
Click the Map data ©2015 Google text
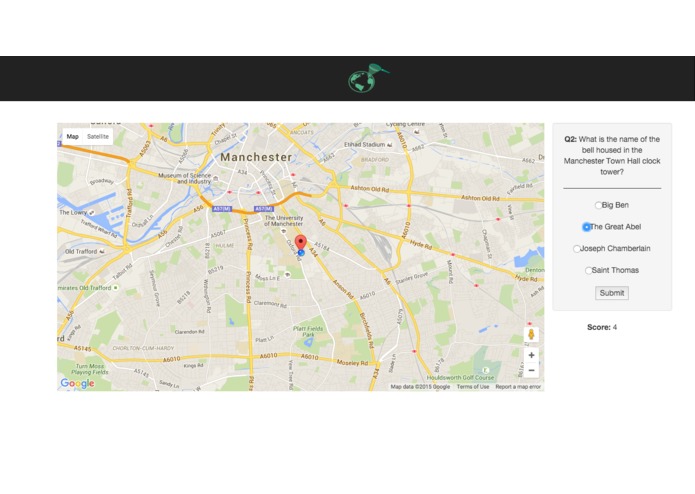tap(420, 387)
